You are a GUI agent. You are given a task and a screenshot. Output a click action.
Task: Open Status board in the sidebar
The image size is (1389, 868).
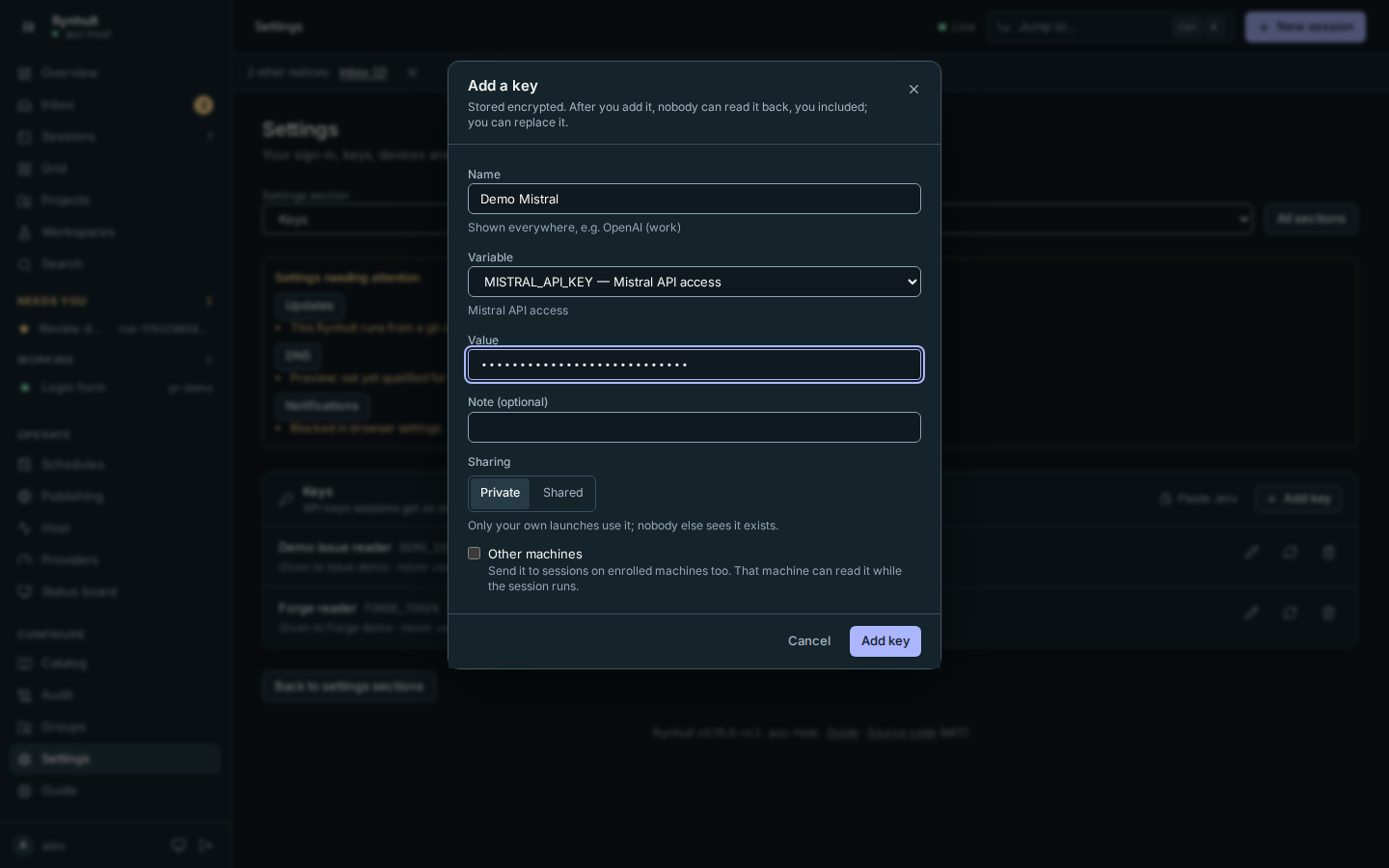pos(116,592)
